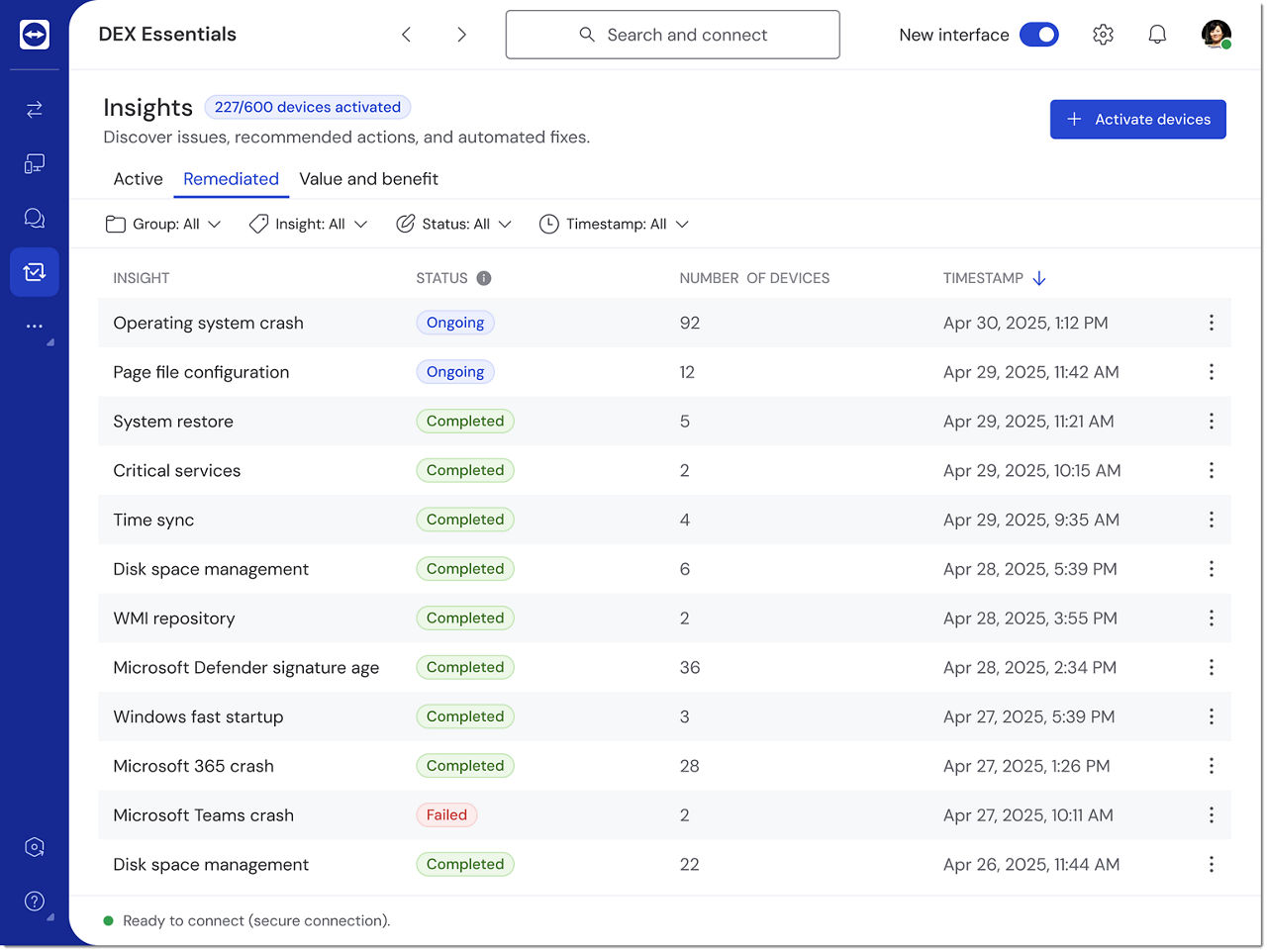1267x952 pixels.
Task: Toggle the New interface switch
Action: [1039, 35]
